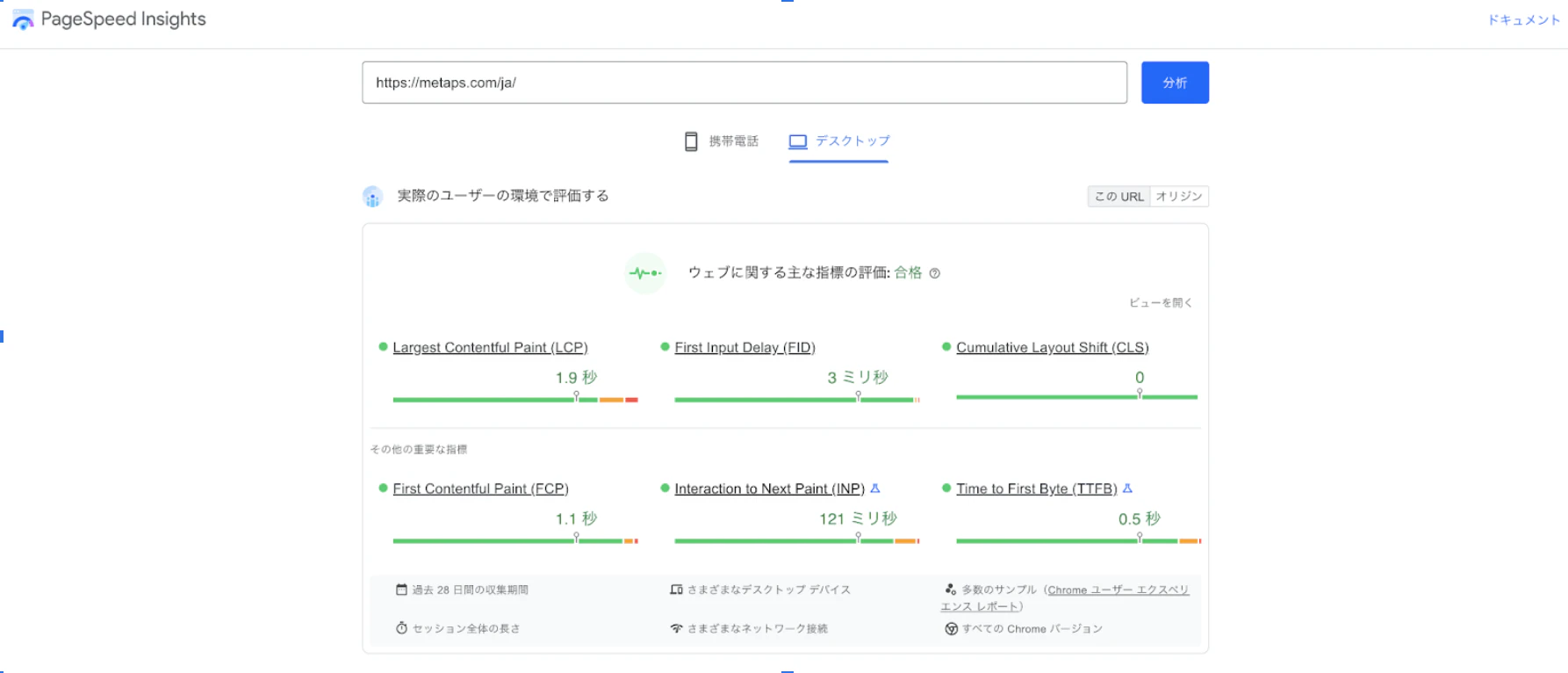Image resolution: width=1568 pixels, height=673 pixels.
Task: Click the wifi icon for network connections
Action: coord(676,628)
